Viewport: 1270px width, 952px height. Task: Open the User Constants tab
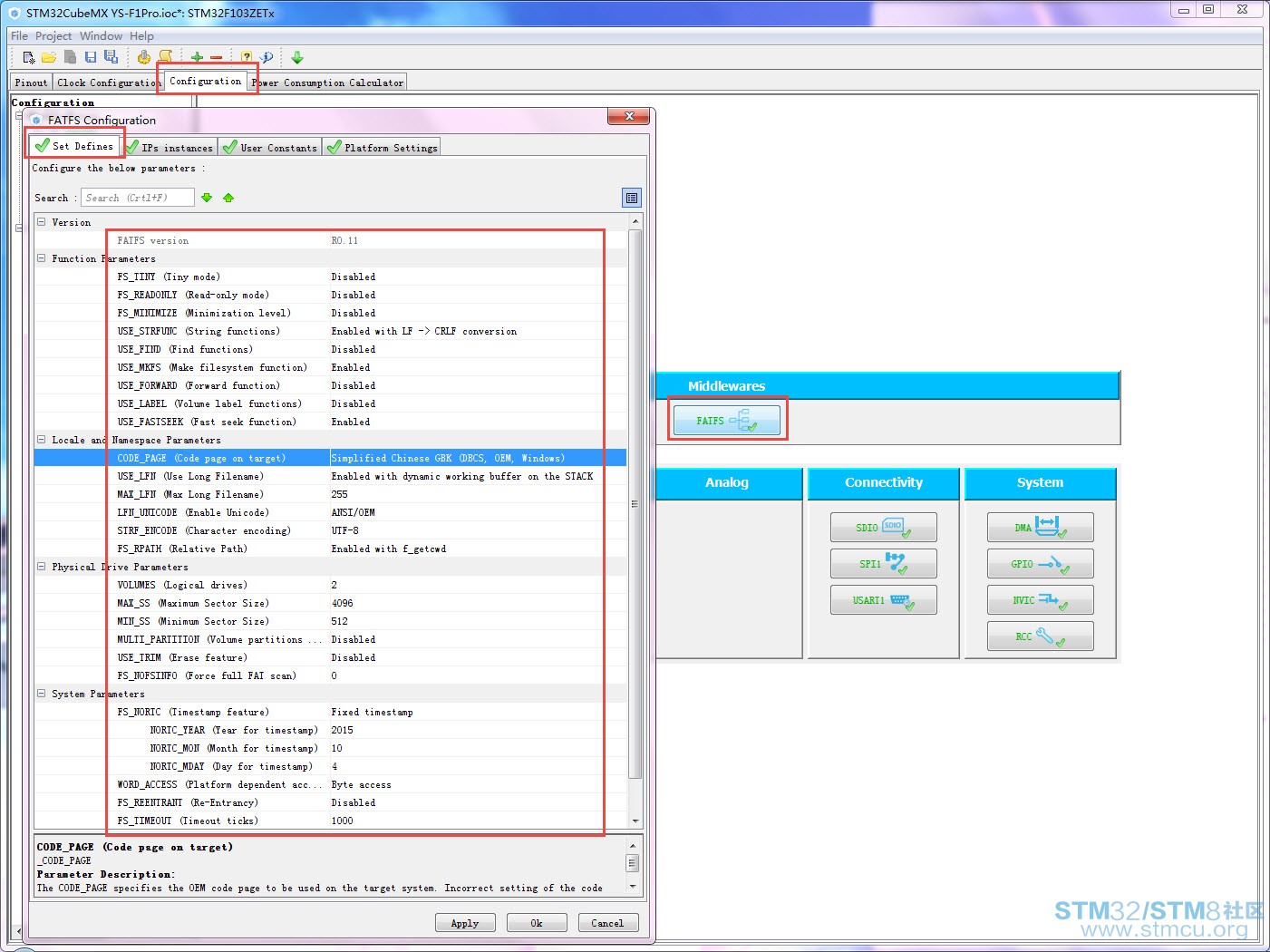[x=270, y=148]
